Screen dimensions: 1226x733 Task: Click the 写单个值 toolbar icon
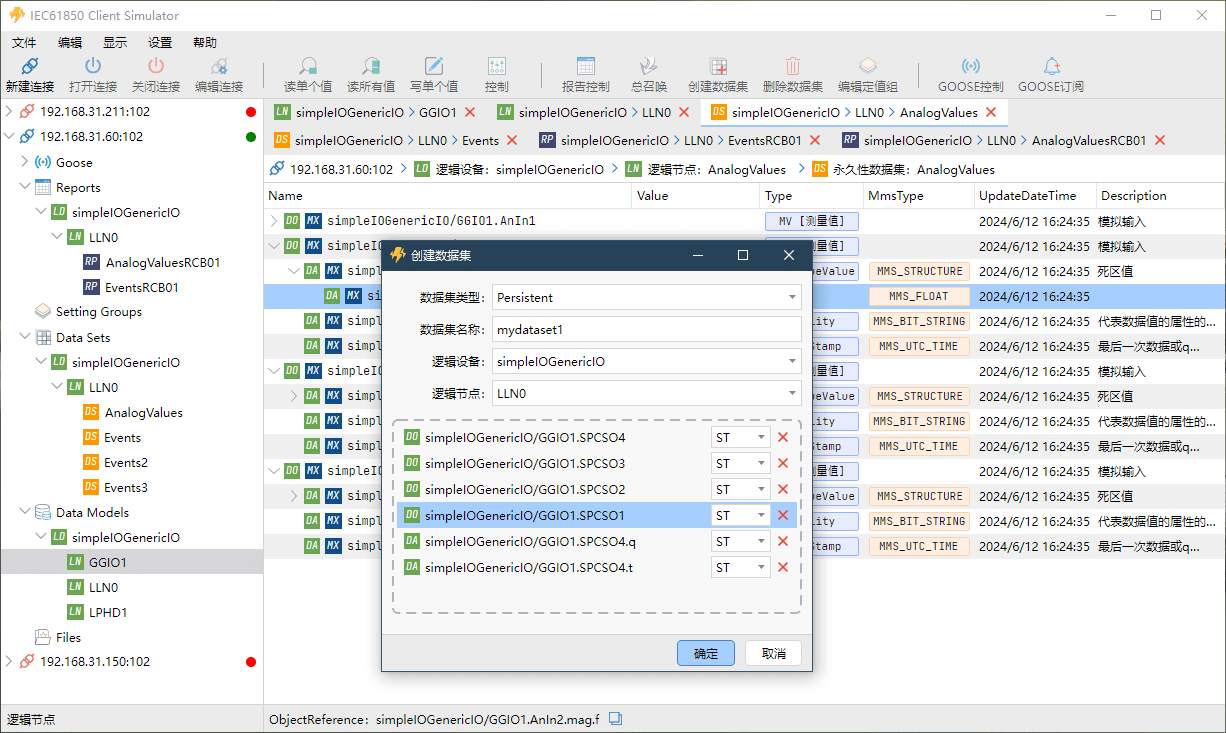pos(433,67)
